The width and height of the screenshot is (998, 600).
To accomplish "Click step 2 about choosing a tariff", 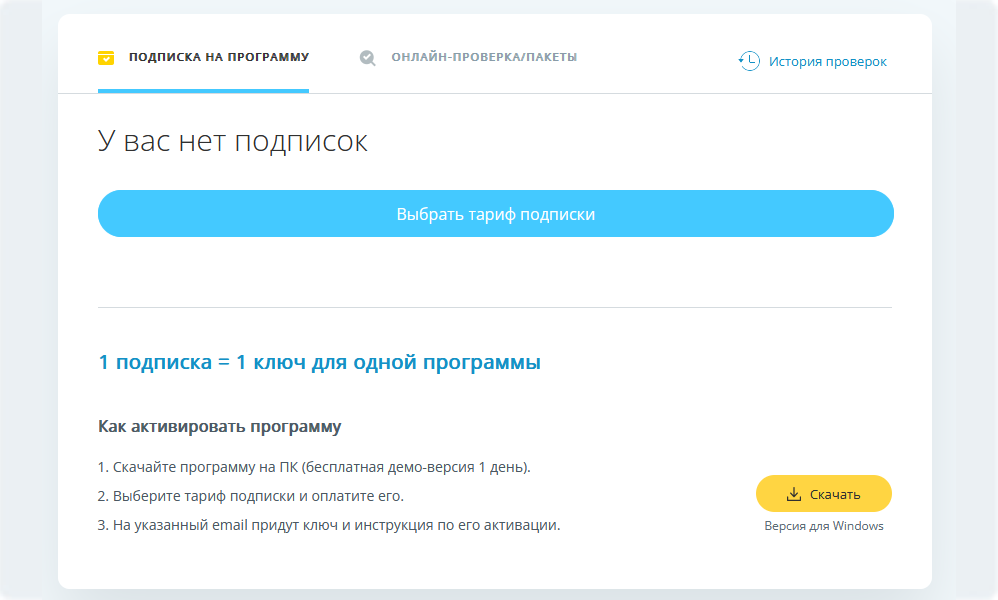I will point(250,496).
